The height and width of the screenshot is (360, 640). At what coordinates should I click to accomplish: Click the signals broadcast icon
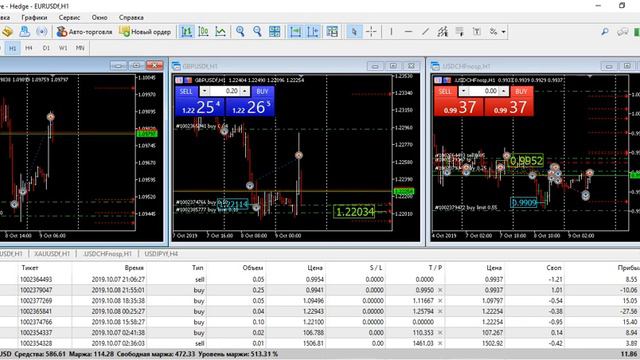42,32
